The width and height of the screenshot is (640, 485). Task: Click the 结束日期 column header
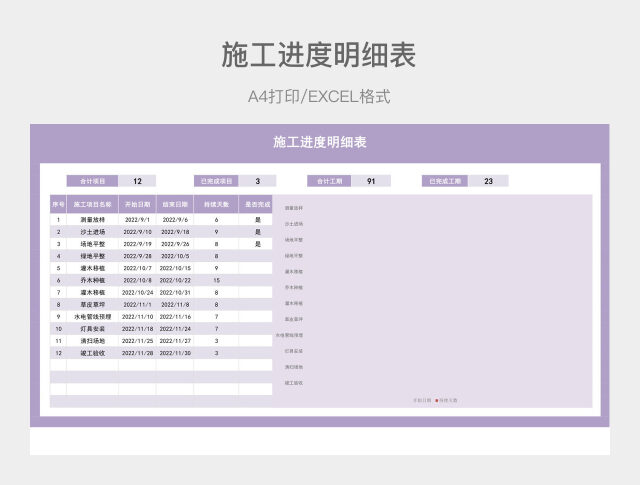(175, 204)
